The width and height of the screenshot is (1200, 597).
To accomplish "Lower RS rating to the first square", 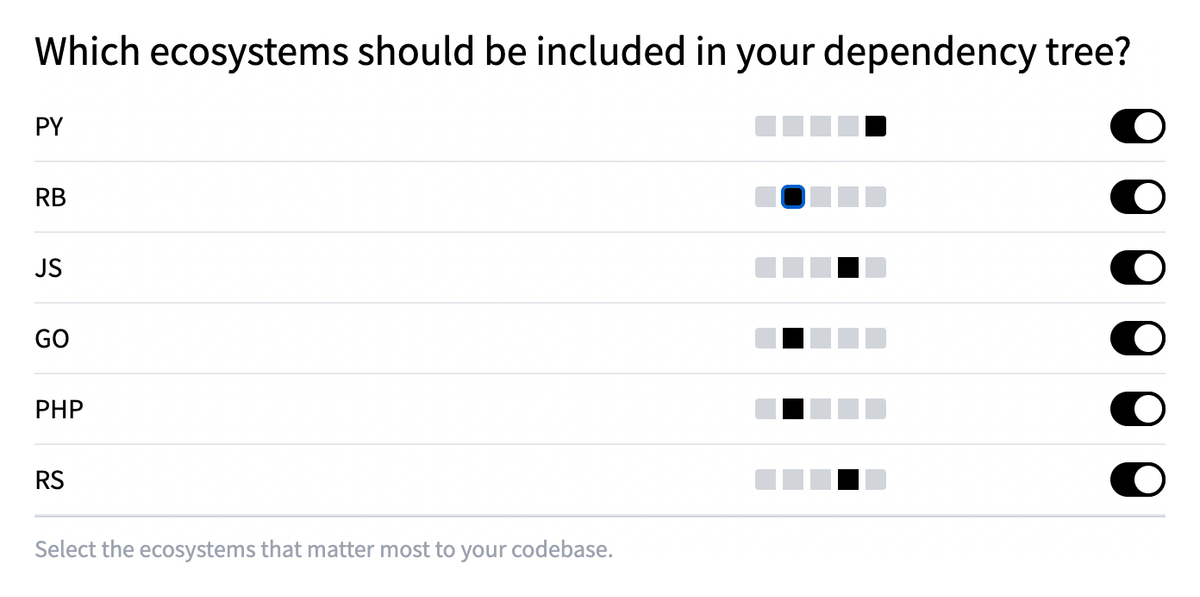I will click(x=764, y=480).
